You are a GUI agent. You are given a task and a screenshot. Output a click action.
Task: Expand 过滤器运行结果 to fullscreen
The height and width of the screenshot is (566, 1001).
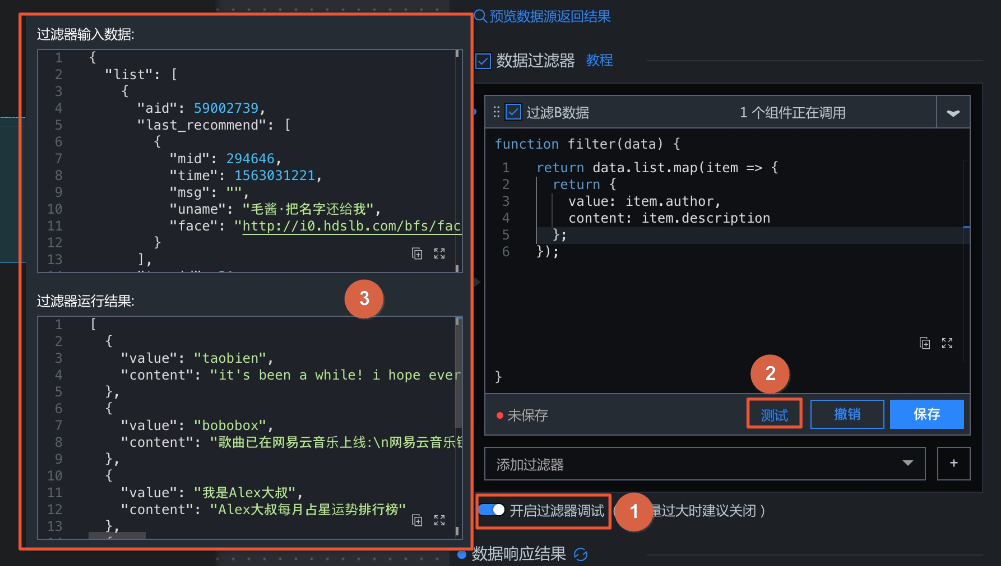pyautogui.click(x=439, y=520)
